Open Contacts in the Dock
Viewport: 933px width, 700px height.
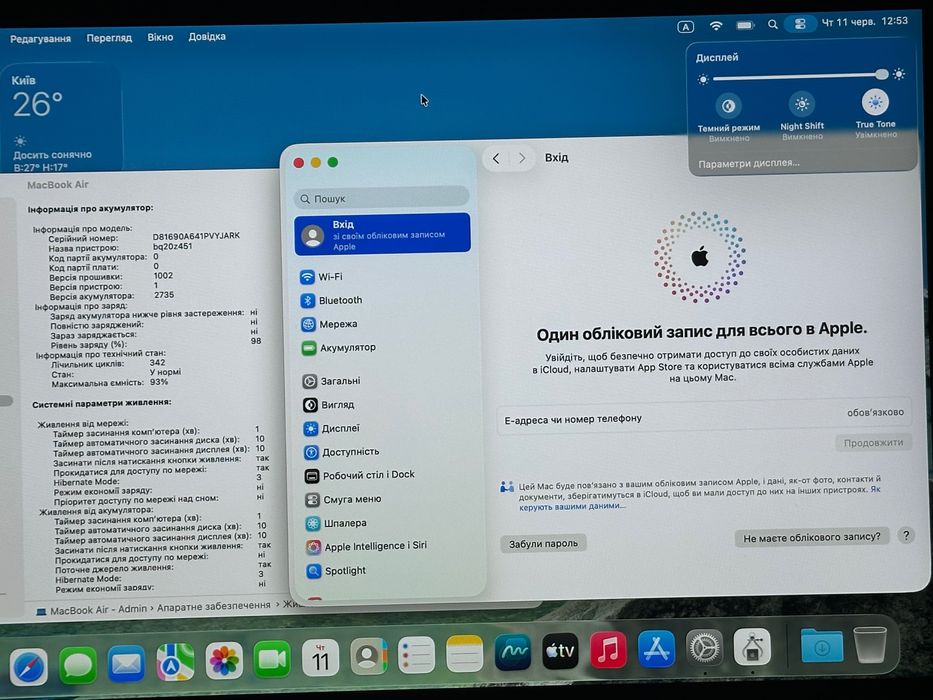(368, 657)
